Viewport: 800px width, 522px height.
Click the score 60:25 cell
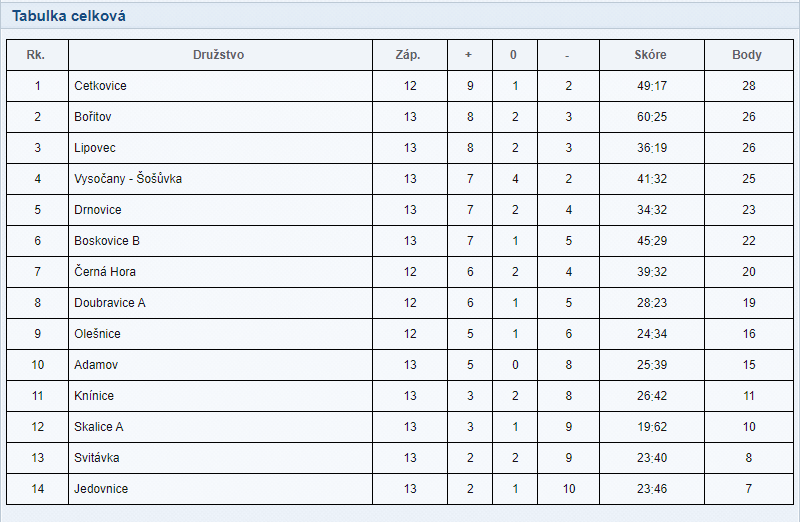tap(652, 117)
